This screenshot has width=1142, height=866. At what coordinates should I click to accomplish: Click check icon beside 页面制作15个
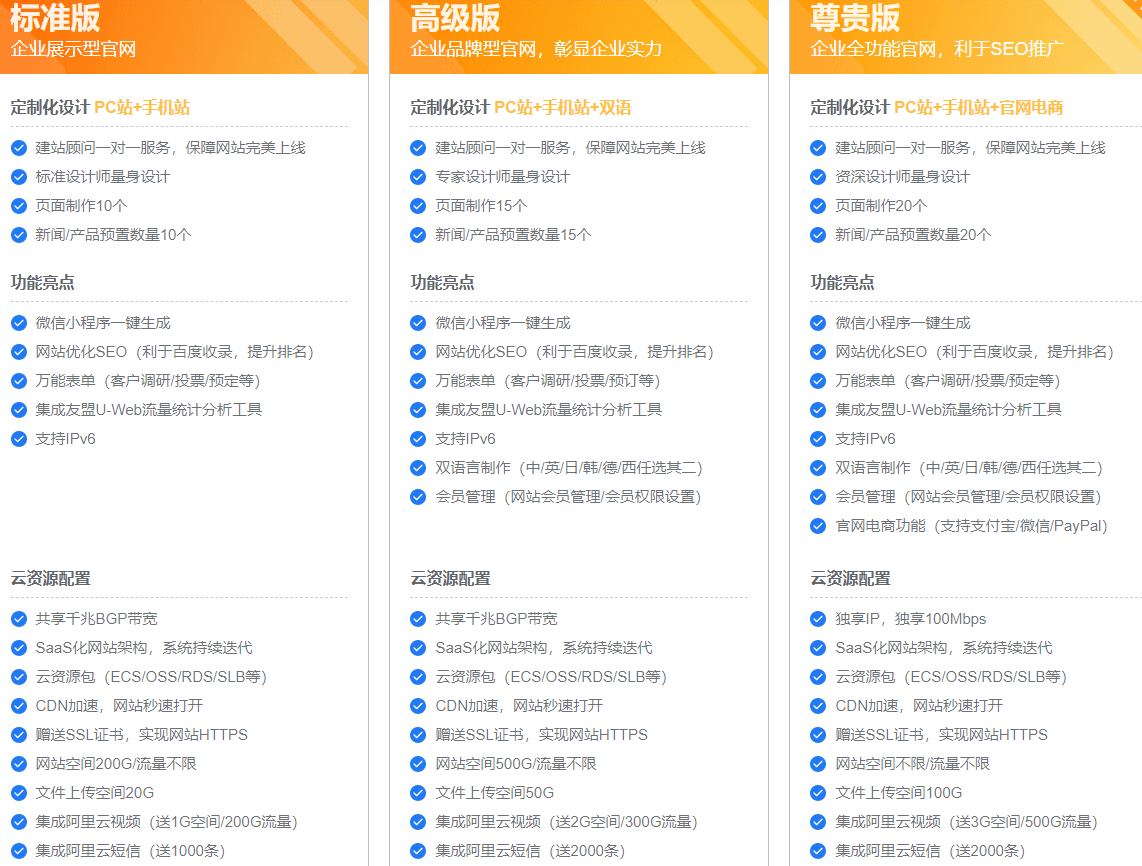tap(418, 206)
